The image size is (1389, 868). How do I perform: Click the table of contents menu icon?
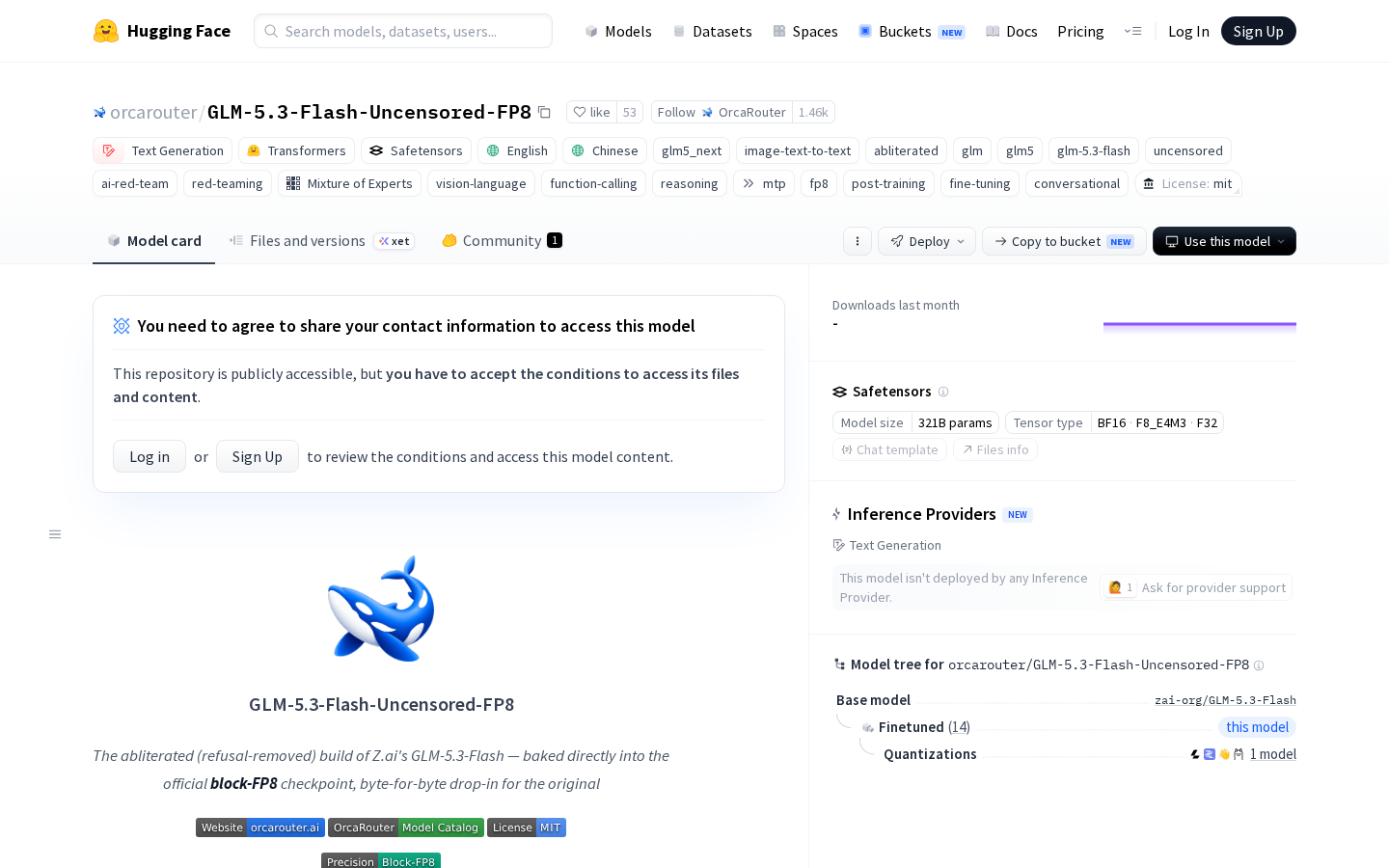coord(55,534)
